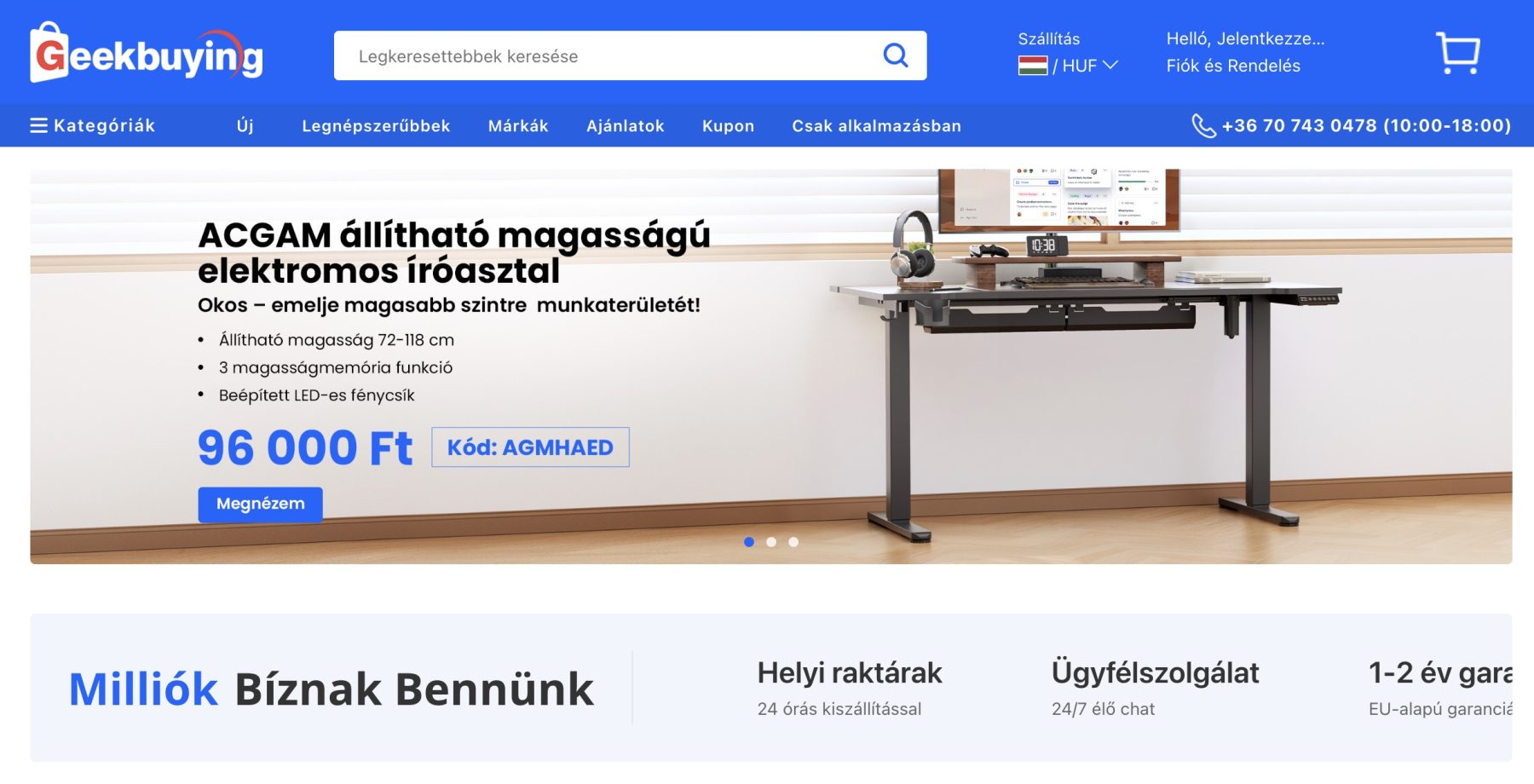Click the Megnézem button
Screen dimensions: 1534x784
click(261, 504)
